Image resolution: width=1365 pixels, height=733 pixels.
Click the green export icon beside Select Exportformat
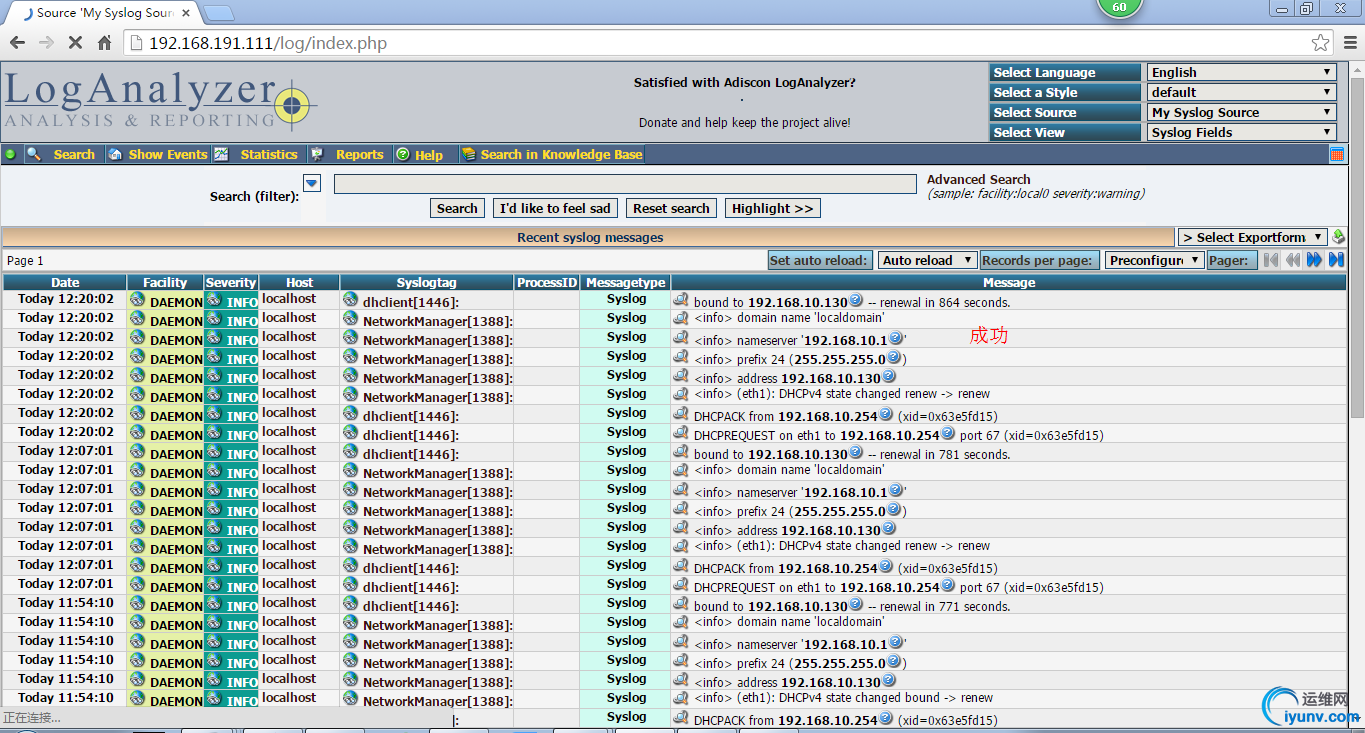(1339, 237)
